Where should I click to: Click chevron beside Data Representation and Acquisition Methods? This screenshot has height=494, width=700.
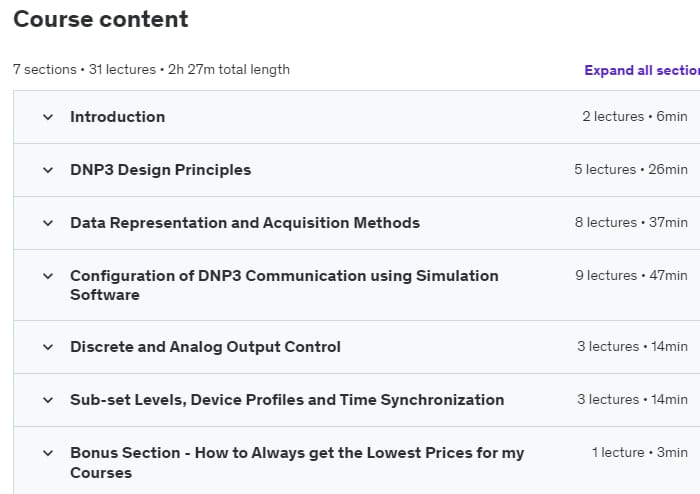tap(48, 223)
